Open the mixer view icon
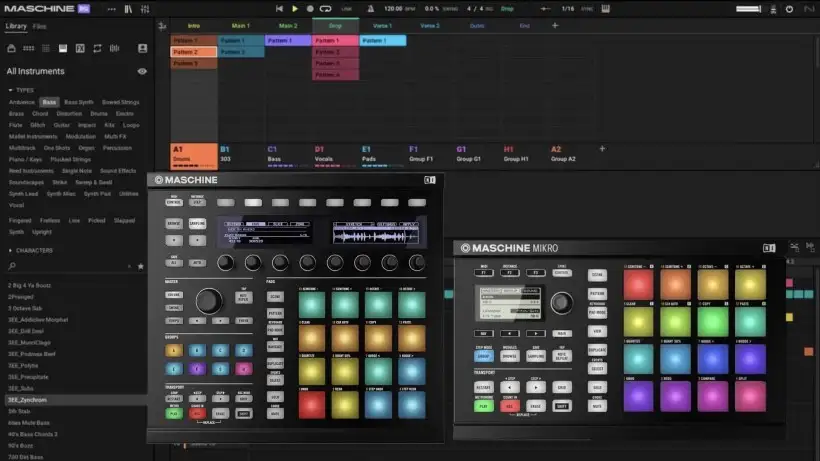Image resolution: width=820 pixels, height=461 pixels. click(145, 8)
